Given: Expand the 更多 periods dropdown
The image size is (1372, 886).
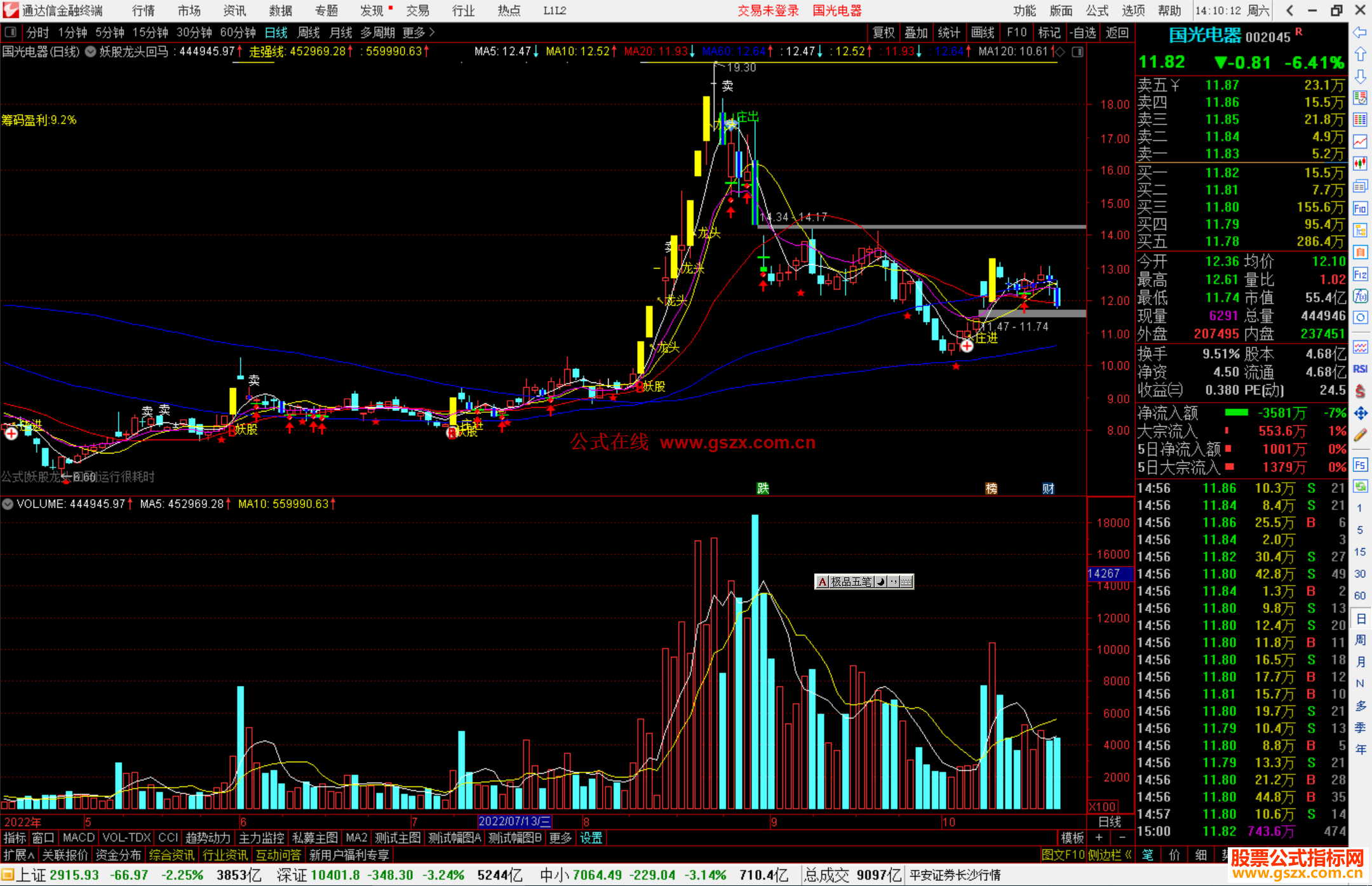Looking at the screenshot, I should click(x=419, y=32).
